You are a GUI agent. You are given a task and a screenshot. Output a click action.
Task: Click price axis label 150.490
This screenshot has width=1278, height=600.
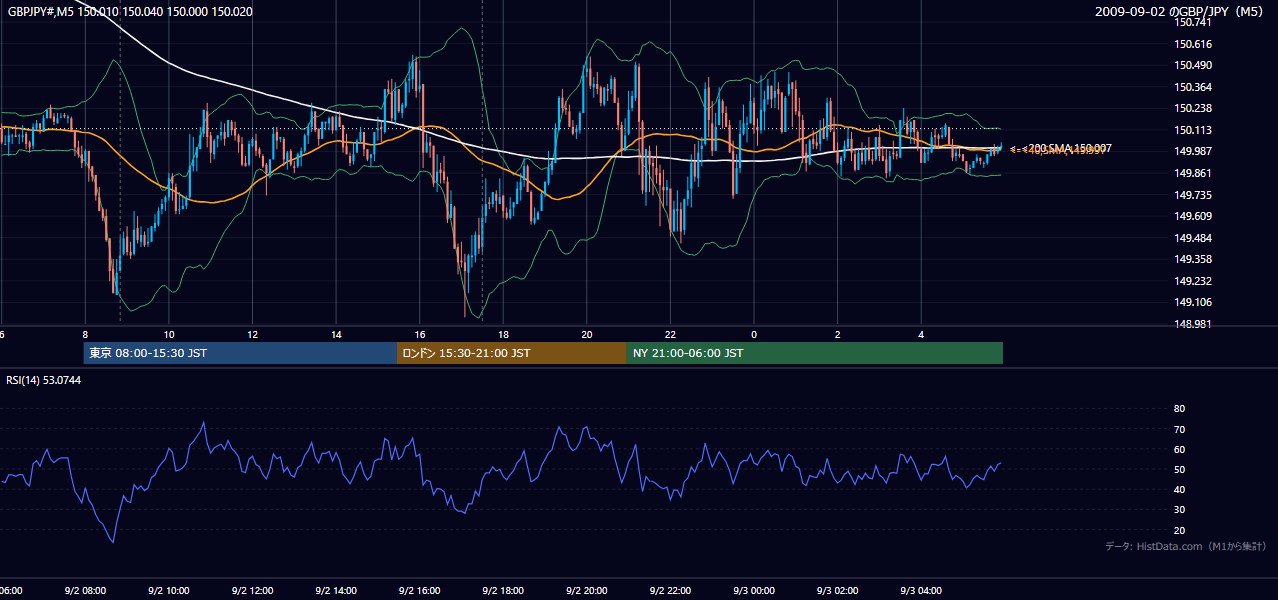tap(1195, 65)
